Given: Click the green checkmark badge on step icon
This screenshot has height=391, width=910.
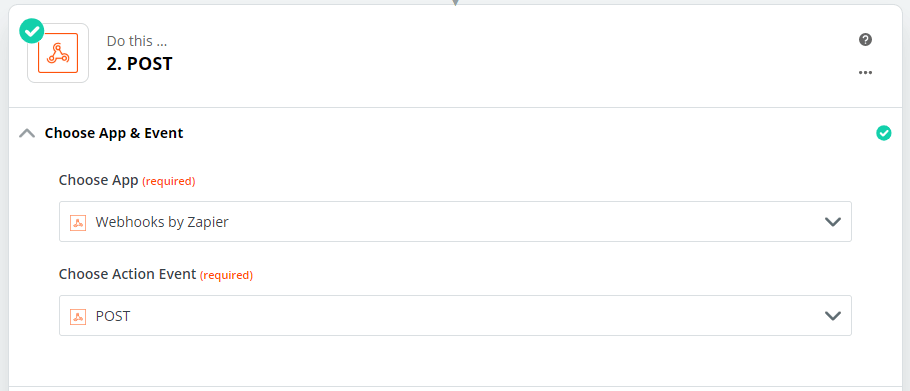Looking at the screenshot, I should point(31,31).
